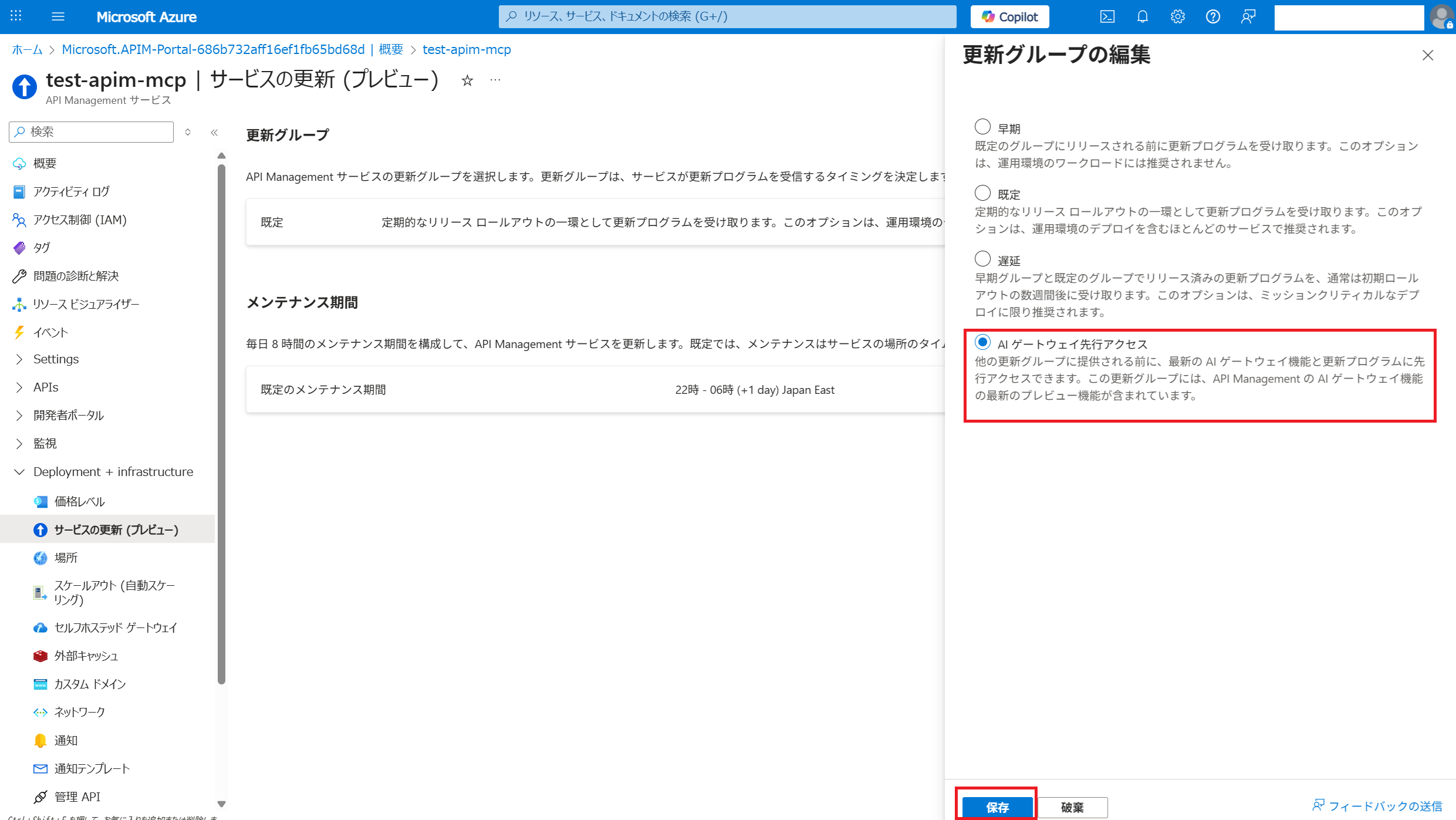This screenshot has height=820, width=1456.
Task: Open the Azure apps grid launcher
Action: pos(16,16)
